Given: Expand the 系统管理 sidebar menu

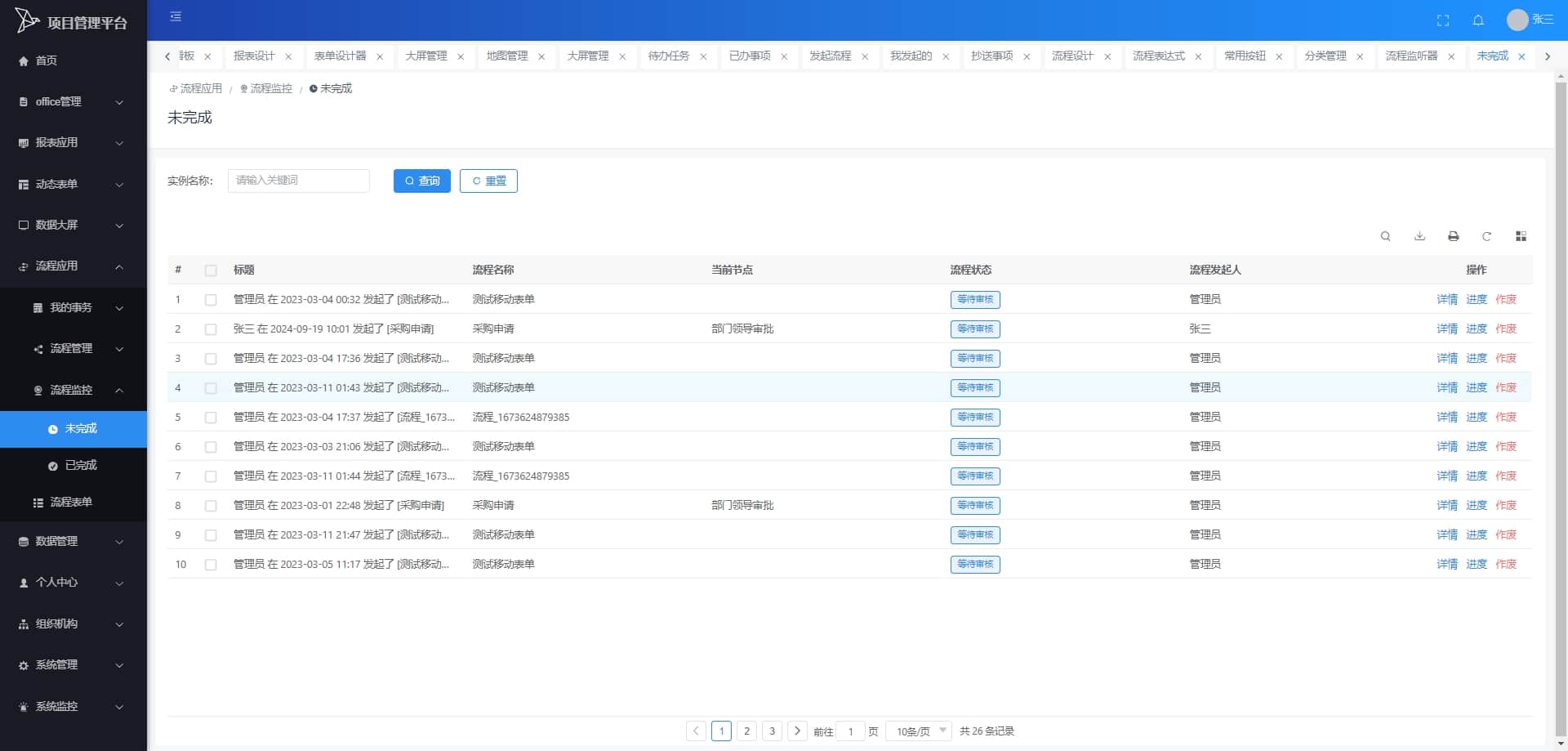Looking at the screenshot, I should click(73, 665).
